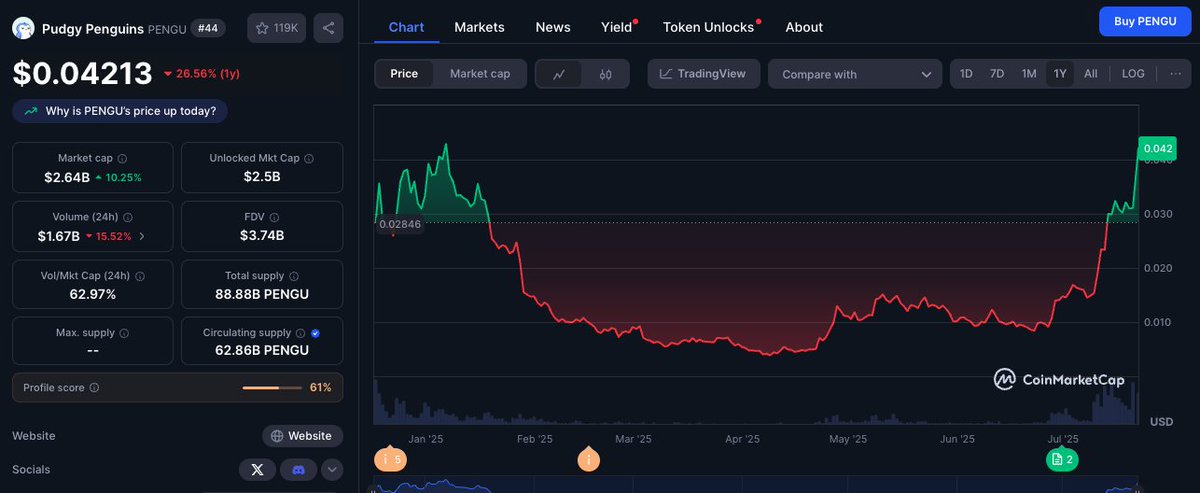1200x493 pixels.
Task: Set chart range to 1M
Action: click(1029, 74)
